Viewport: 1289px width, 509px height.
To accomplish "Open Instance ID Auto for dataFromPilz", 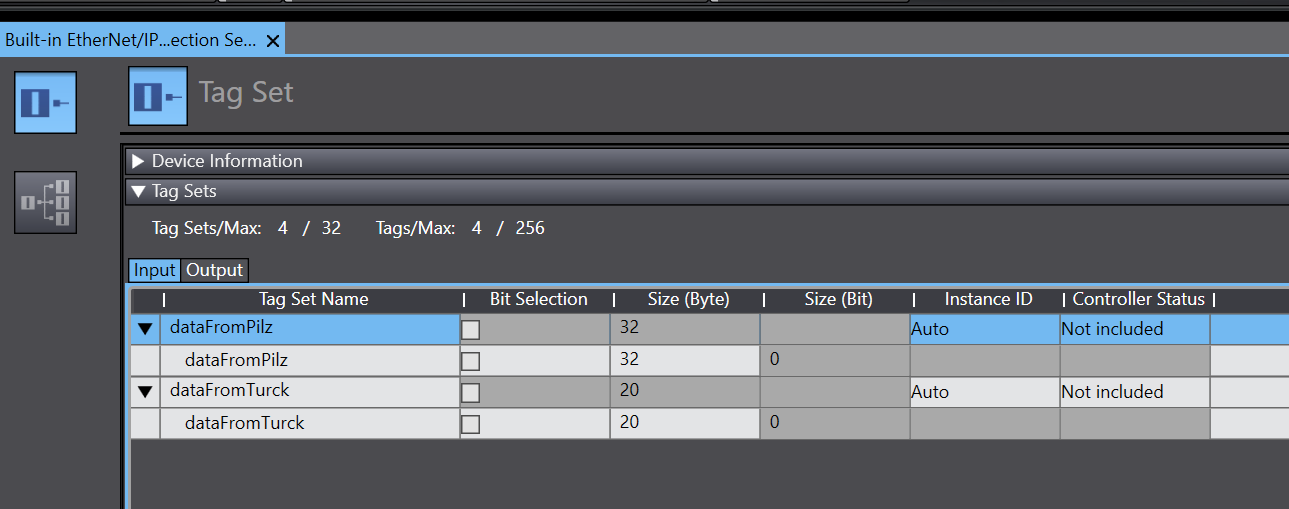I will 985,329.
